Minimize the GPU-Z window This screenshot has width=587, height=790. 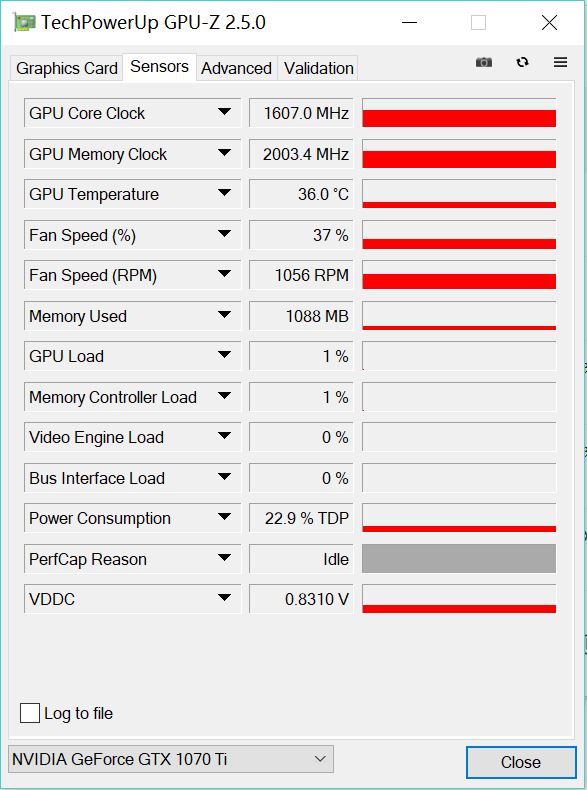tap(409, 23)
